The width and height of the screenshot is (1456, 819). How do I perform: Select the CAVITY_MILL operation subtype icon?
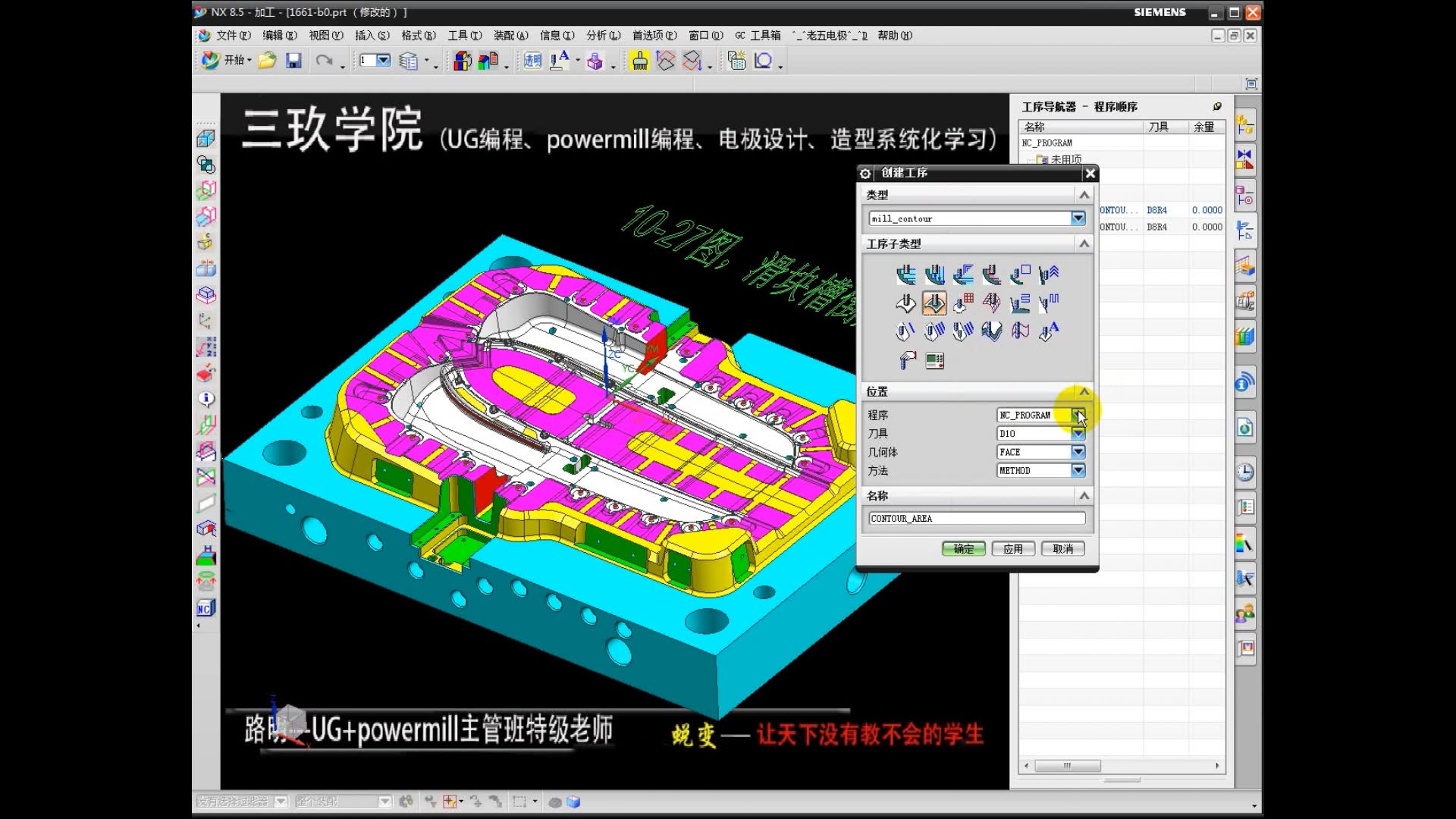pos(906,274)
